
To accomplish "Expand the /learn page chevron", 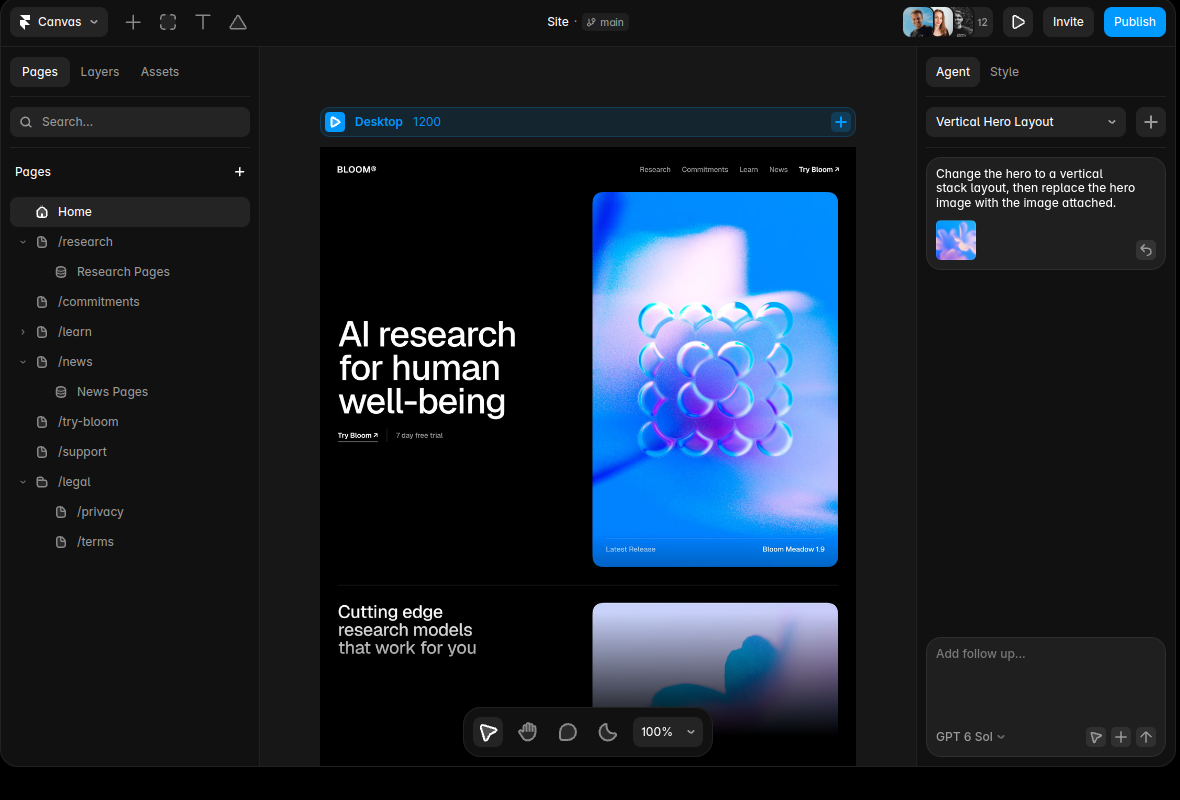I will click(23, 332).
